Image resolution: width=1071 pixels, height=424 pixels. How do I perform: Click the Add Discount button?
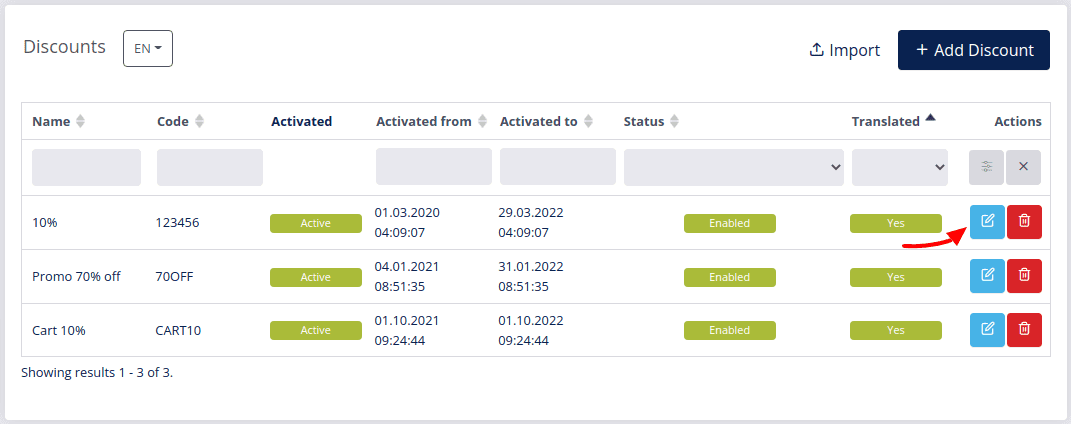pyautogui.click(x=973, y=50)
